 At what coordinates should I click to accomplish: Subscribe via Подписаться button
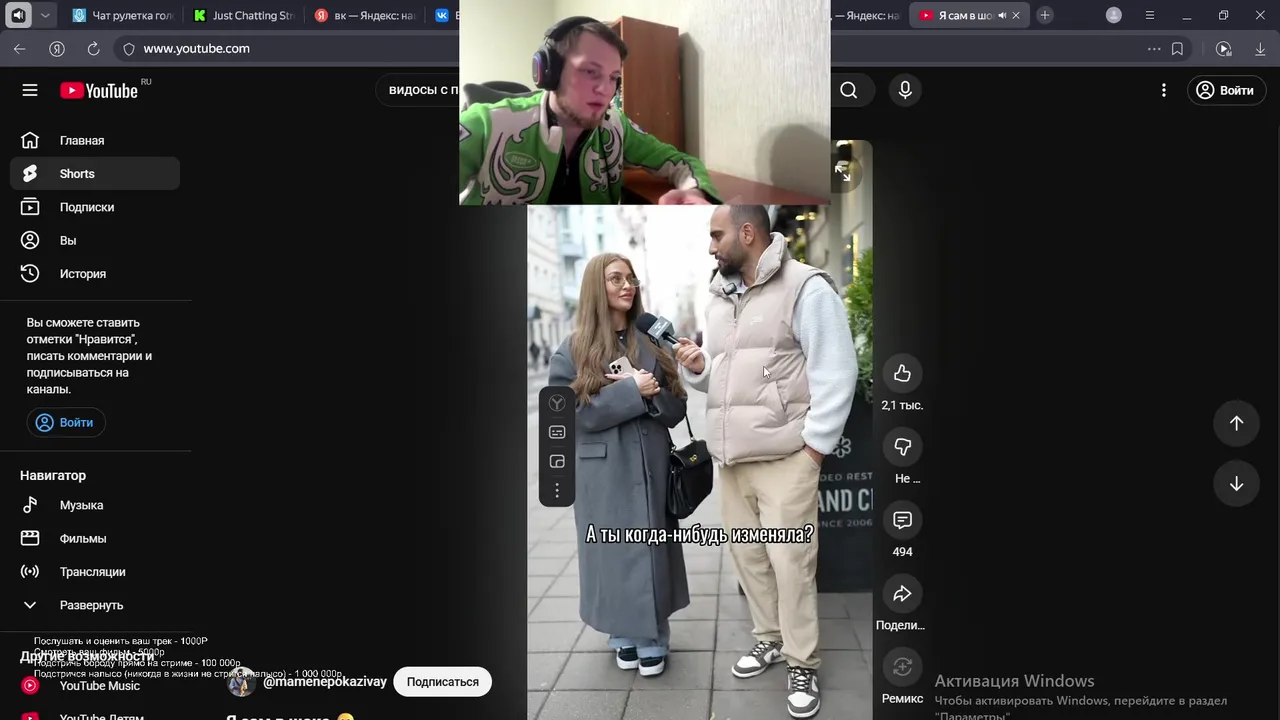coord(442,682)
